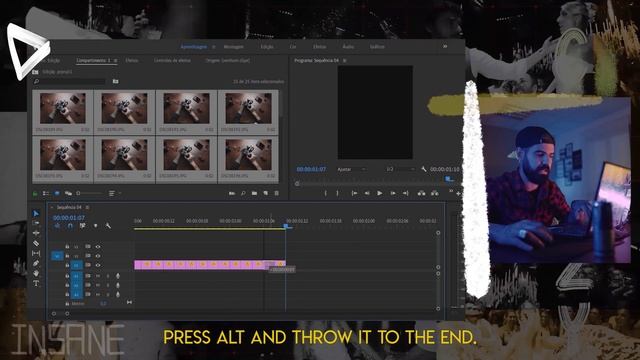640x360 pixels.
Task: Switch to the Edição workspace
Action: coord(267,47)
